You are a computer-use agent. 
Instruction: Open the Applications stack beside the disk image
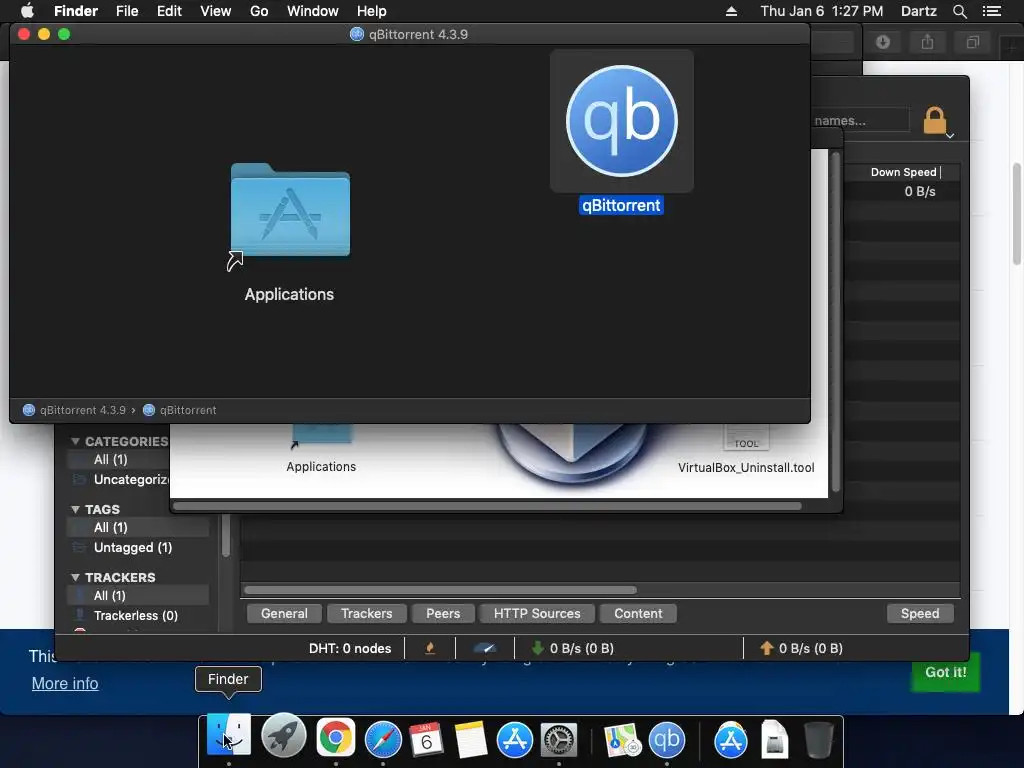click(x=730, y=739)
